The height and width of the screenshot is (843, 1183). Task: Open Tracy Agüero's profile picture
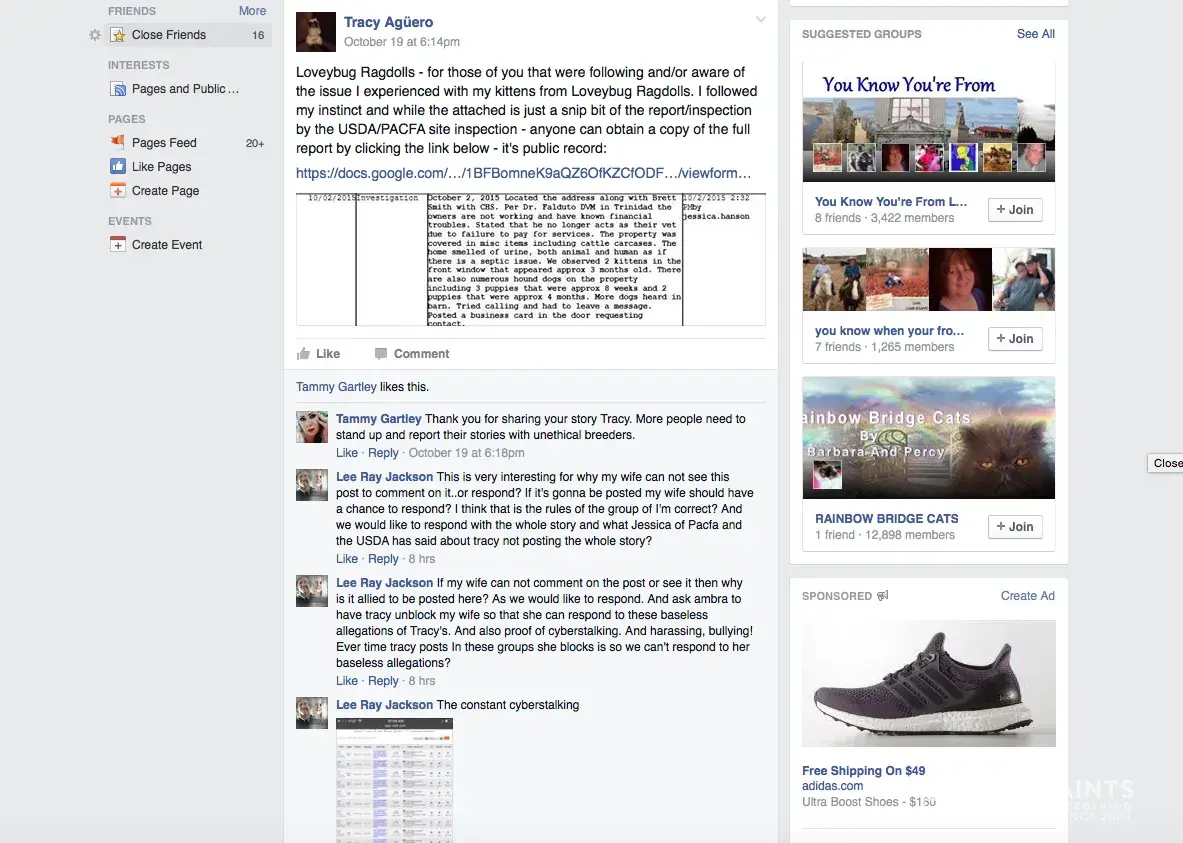[315, 32]
